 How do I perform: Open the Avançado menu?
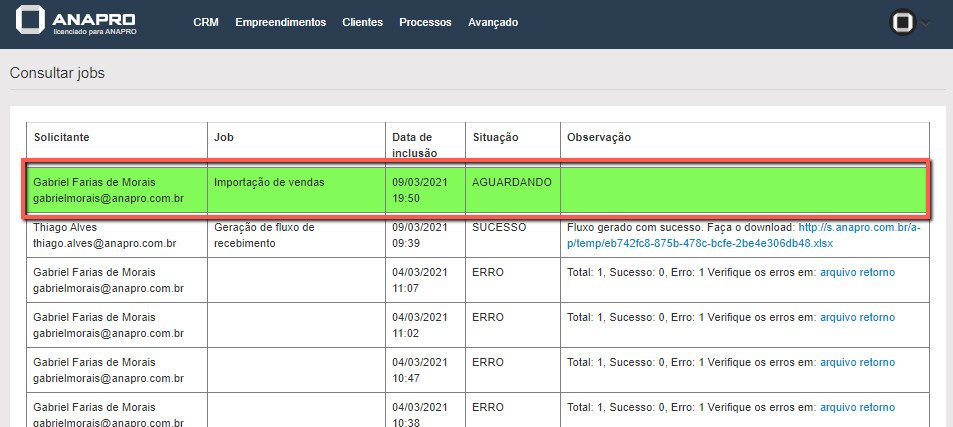coord(493,22)
